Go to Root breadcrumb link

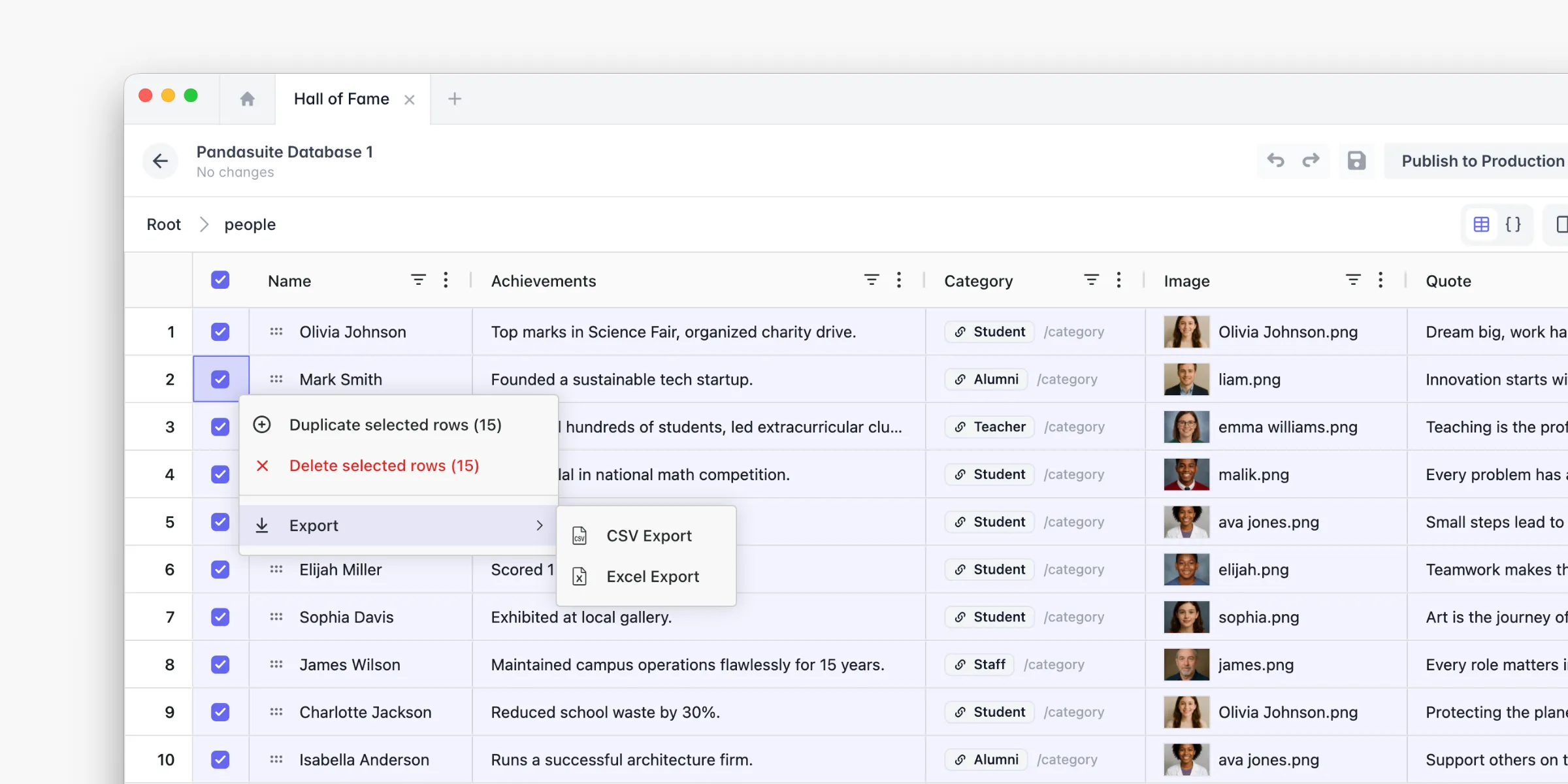coord(163,225)
